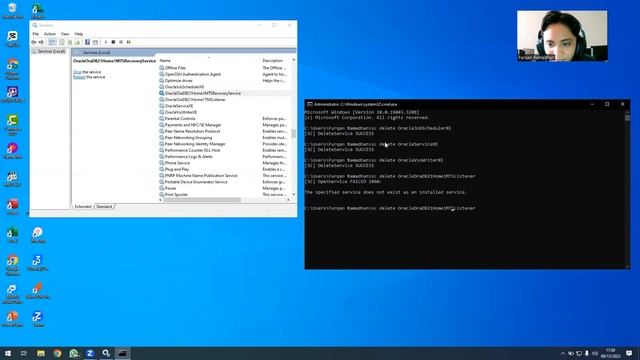Viewport: 640px width, 360px height.
Task: Select Peer Networking Identity Manager service
Action: (224, 144)
